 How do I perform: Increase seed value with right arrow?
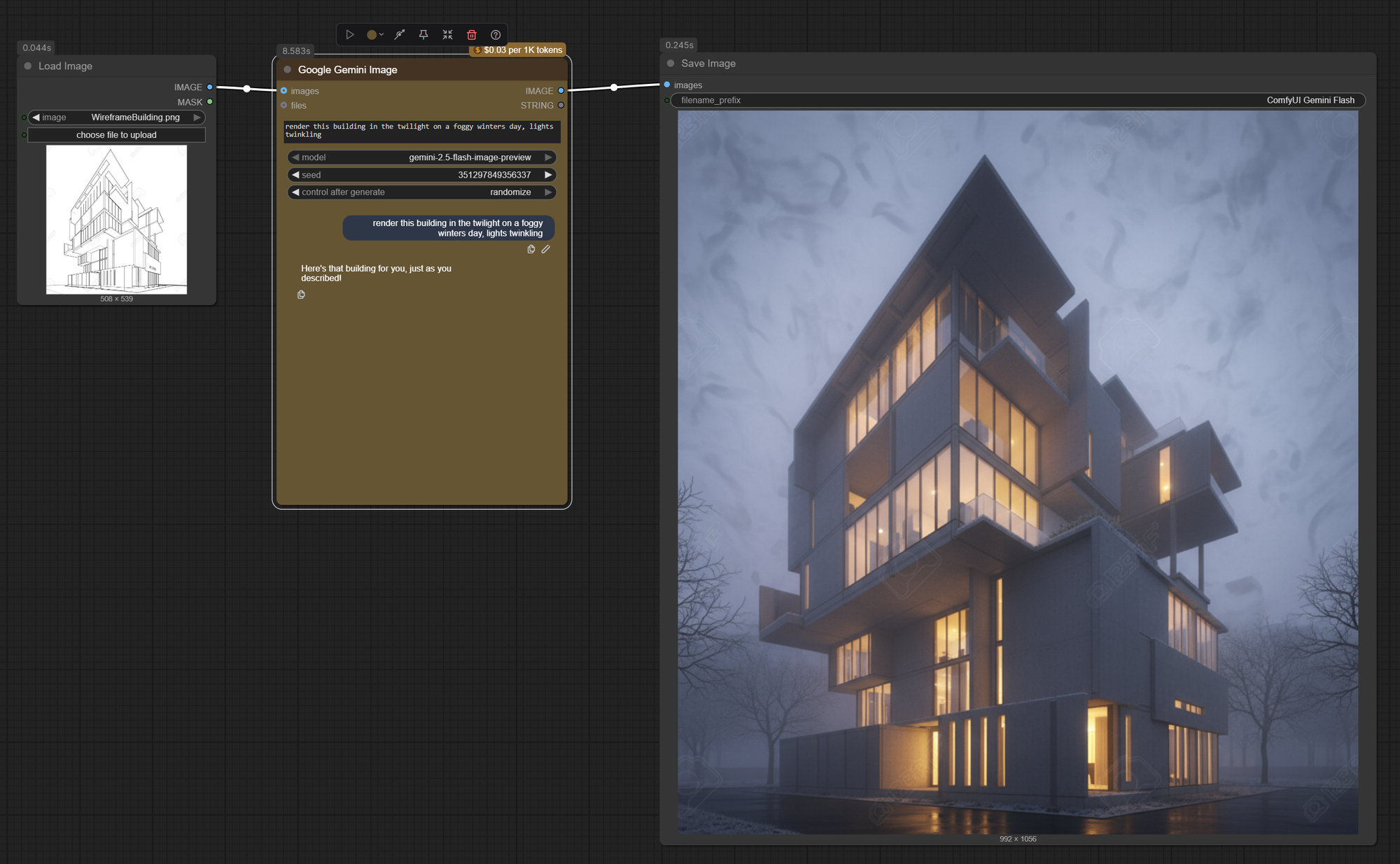(548, 175)
